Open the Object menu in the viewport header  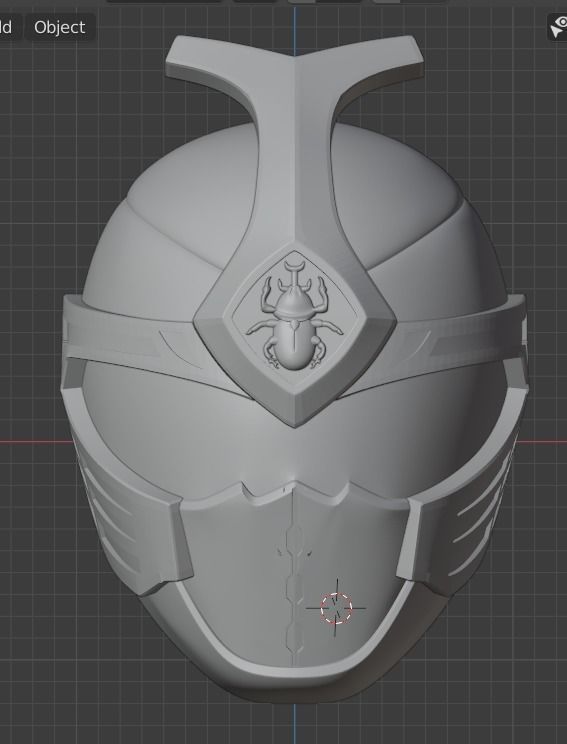point(60,27)
